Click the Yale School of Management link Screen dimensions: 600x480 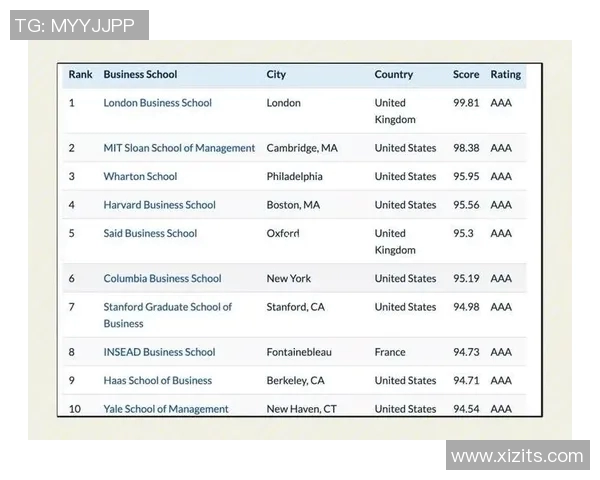pyautogui.click(x=166, y=409)
